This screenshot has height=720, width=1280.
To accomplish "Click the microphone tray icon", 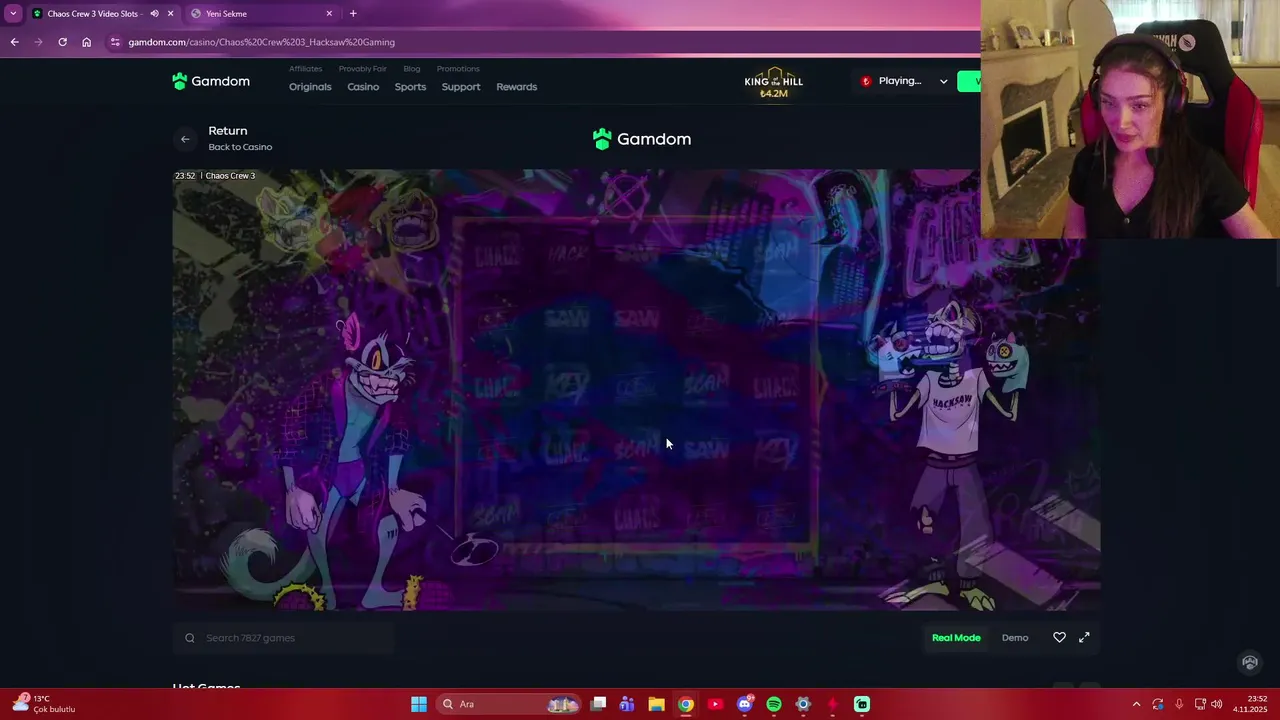I will pyautogui.click(x=1179, y=704).
